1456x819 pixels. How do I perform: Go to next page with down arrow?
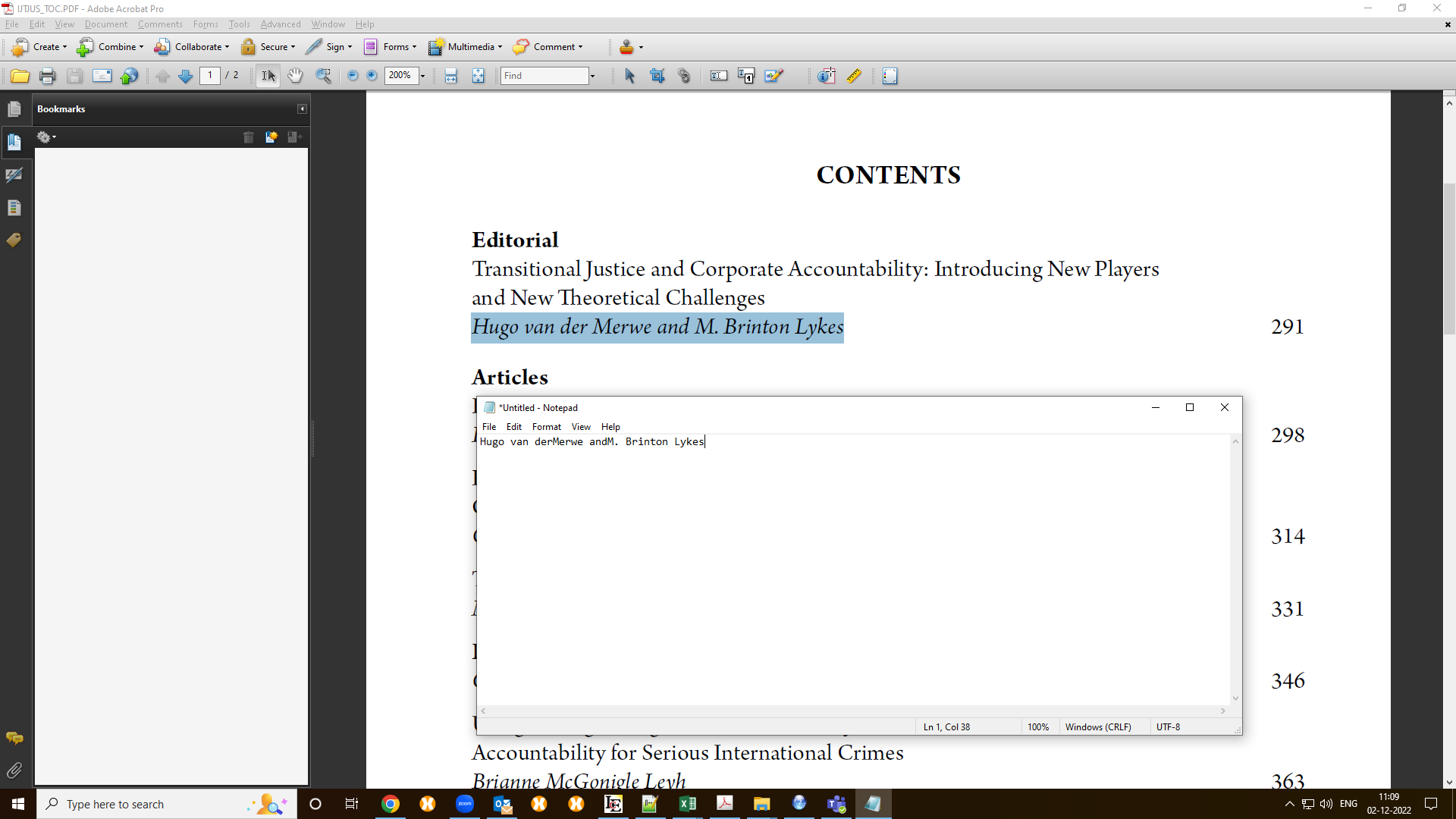pyautogui.click(x=184, y=75)
